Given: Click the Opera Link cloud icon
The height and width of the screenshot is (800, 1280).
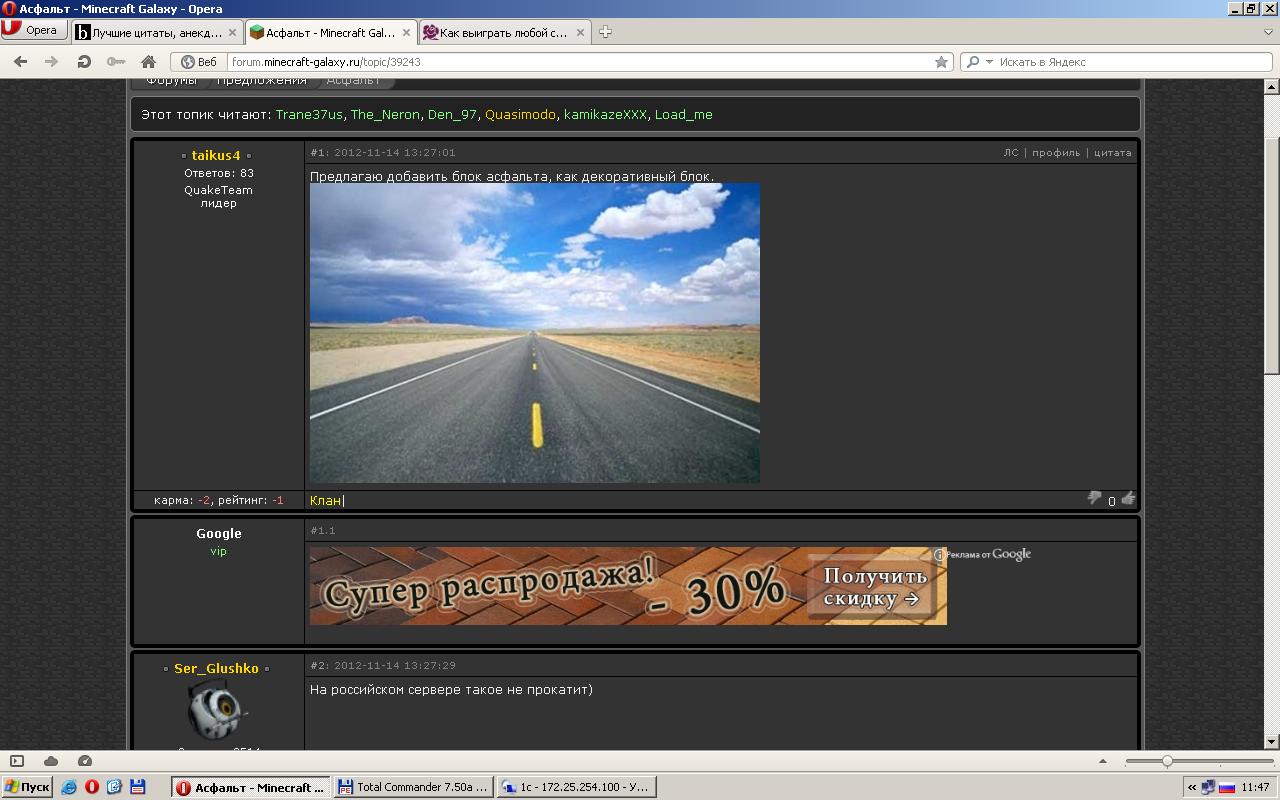Looking at the screenshot, I should tap(51, 761).
